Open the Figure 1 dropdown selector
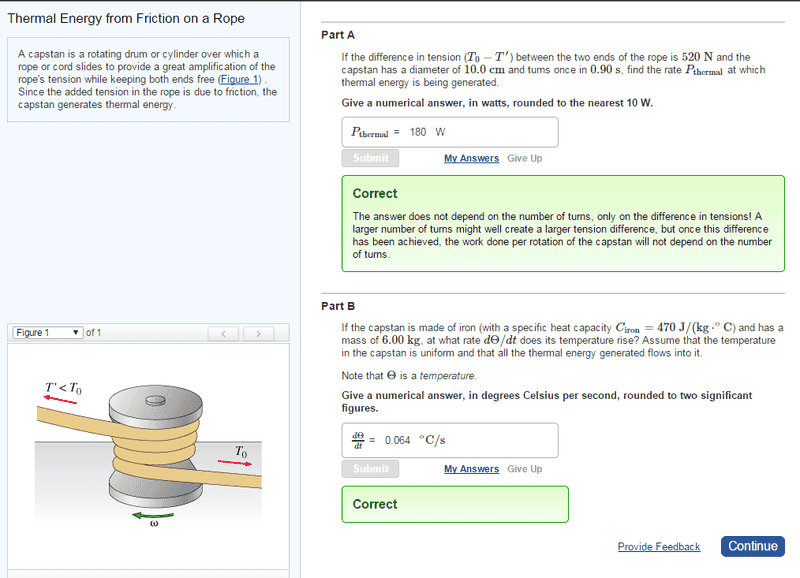 point(47,333)
